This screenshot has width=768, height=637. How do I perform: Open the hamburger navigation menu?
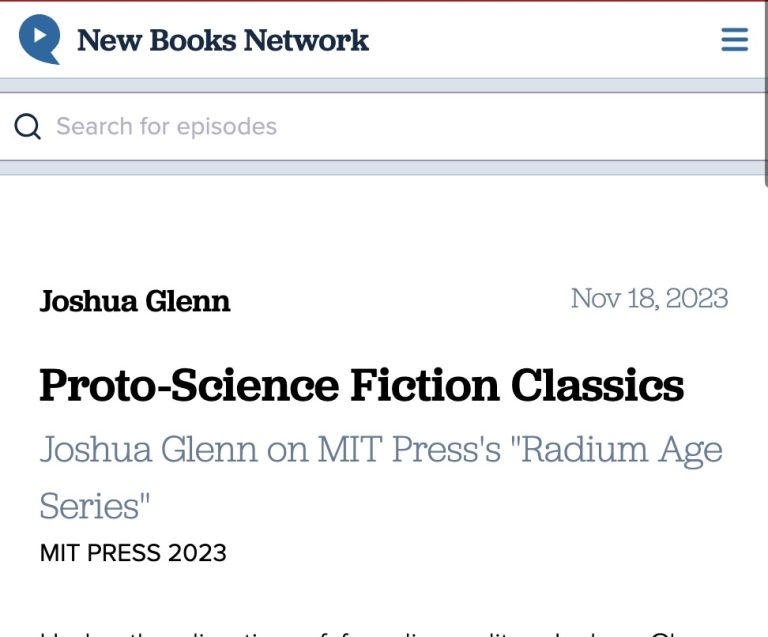pos(735,40)
